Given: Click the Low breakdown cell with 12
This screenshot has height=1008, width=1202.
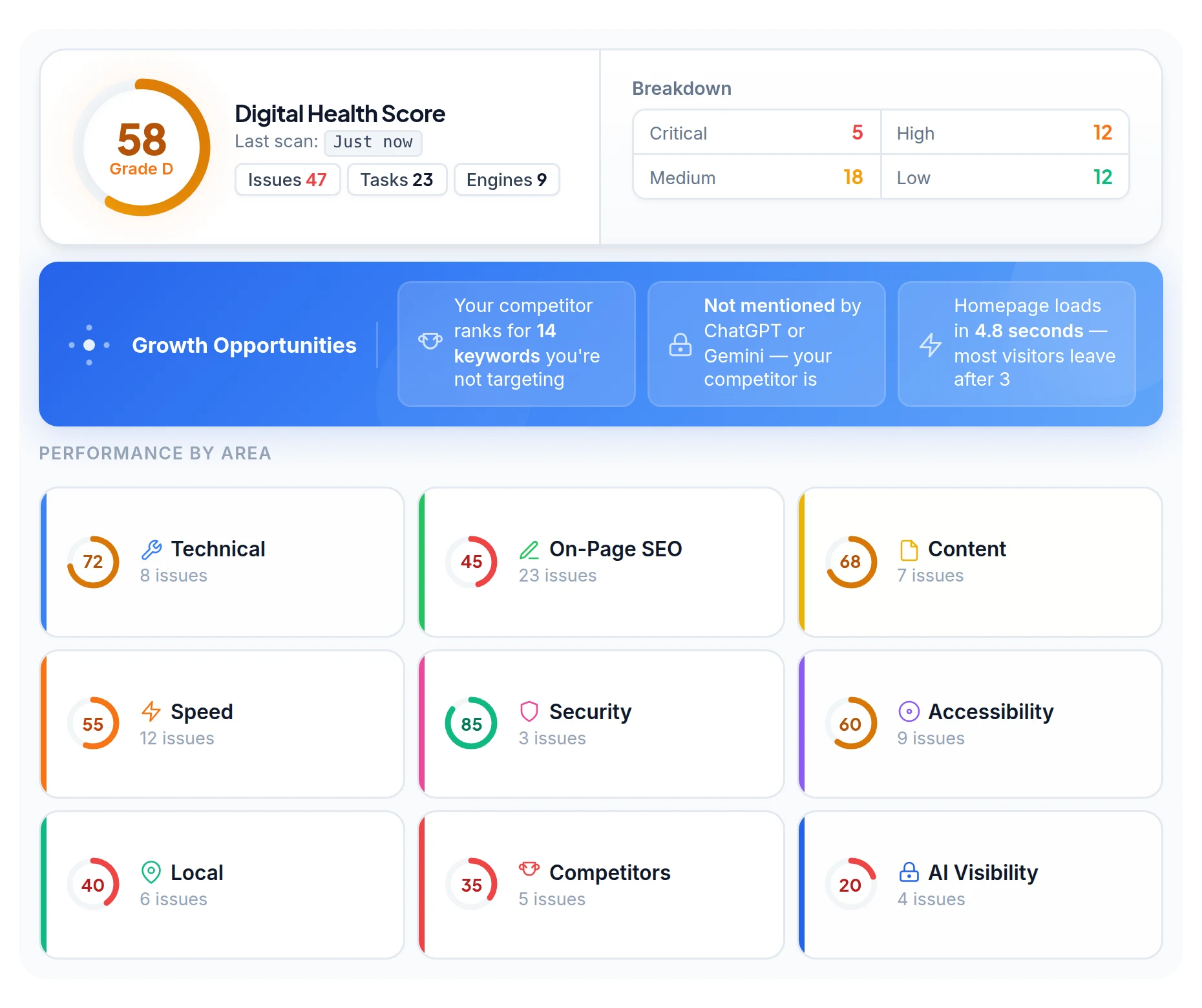Looking at the screenshot, I should click(x=1005, y=177).
